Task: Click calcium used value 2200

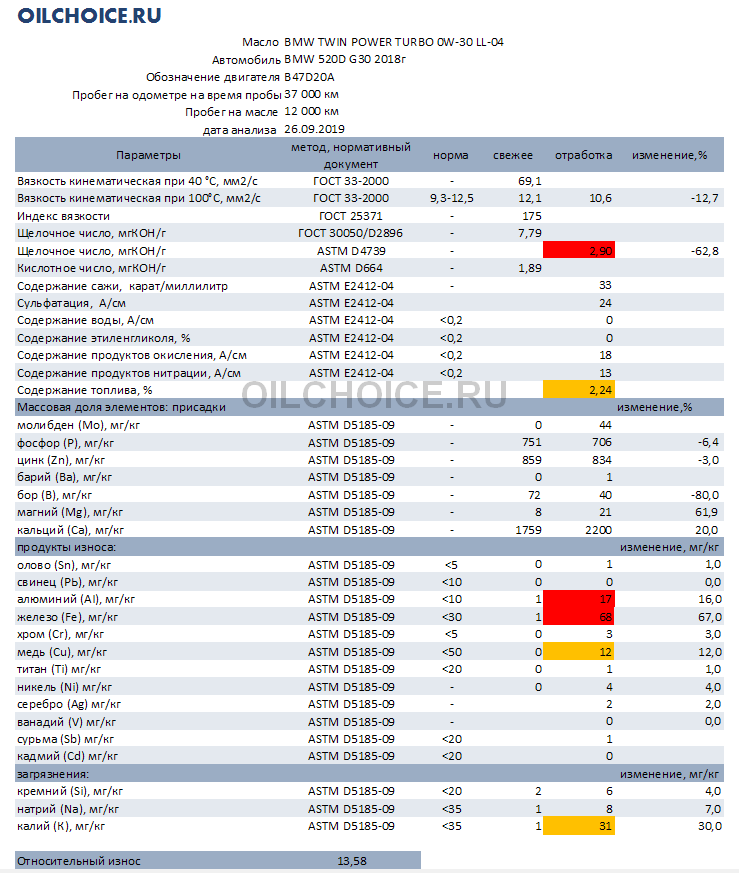Action: [599, 530]
